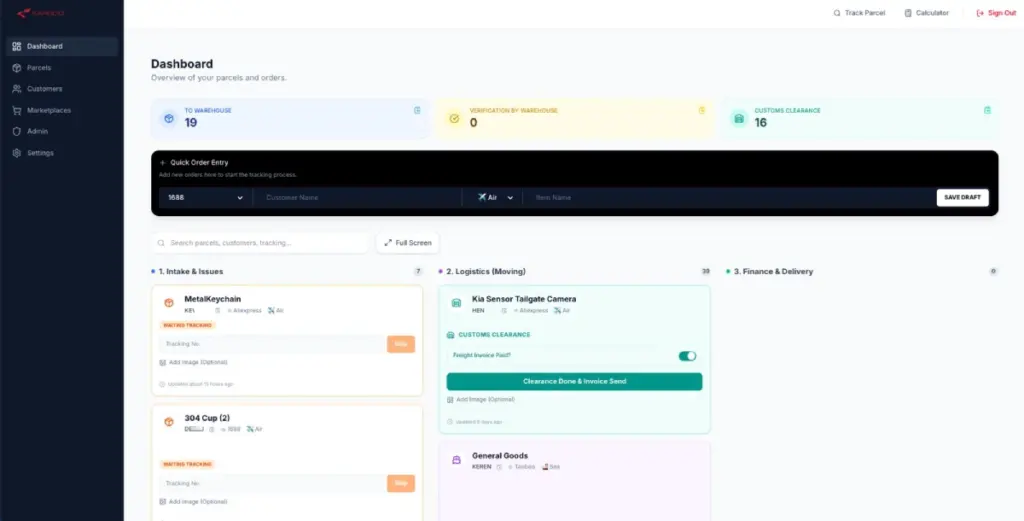Open the 1688 marketplace dropdown
Image resolution: width=1024 pixels, height=521 pixels.
205,198
